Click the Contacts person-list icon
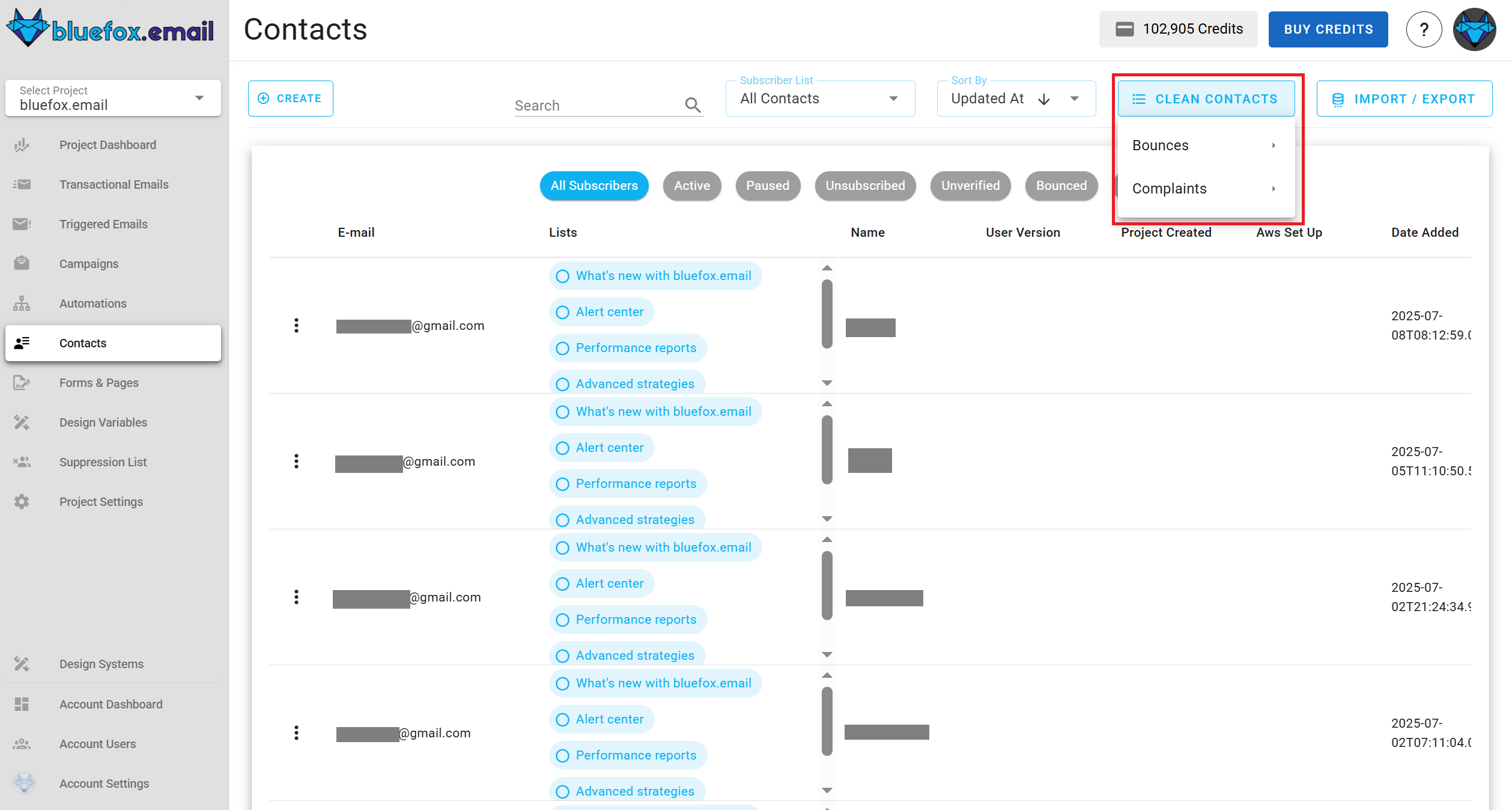Image resolution: width=1512 pixels, height=810 pixels. (22, 343)
